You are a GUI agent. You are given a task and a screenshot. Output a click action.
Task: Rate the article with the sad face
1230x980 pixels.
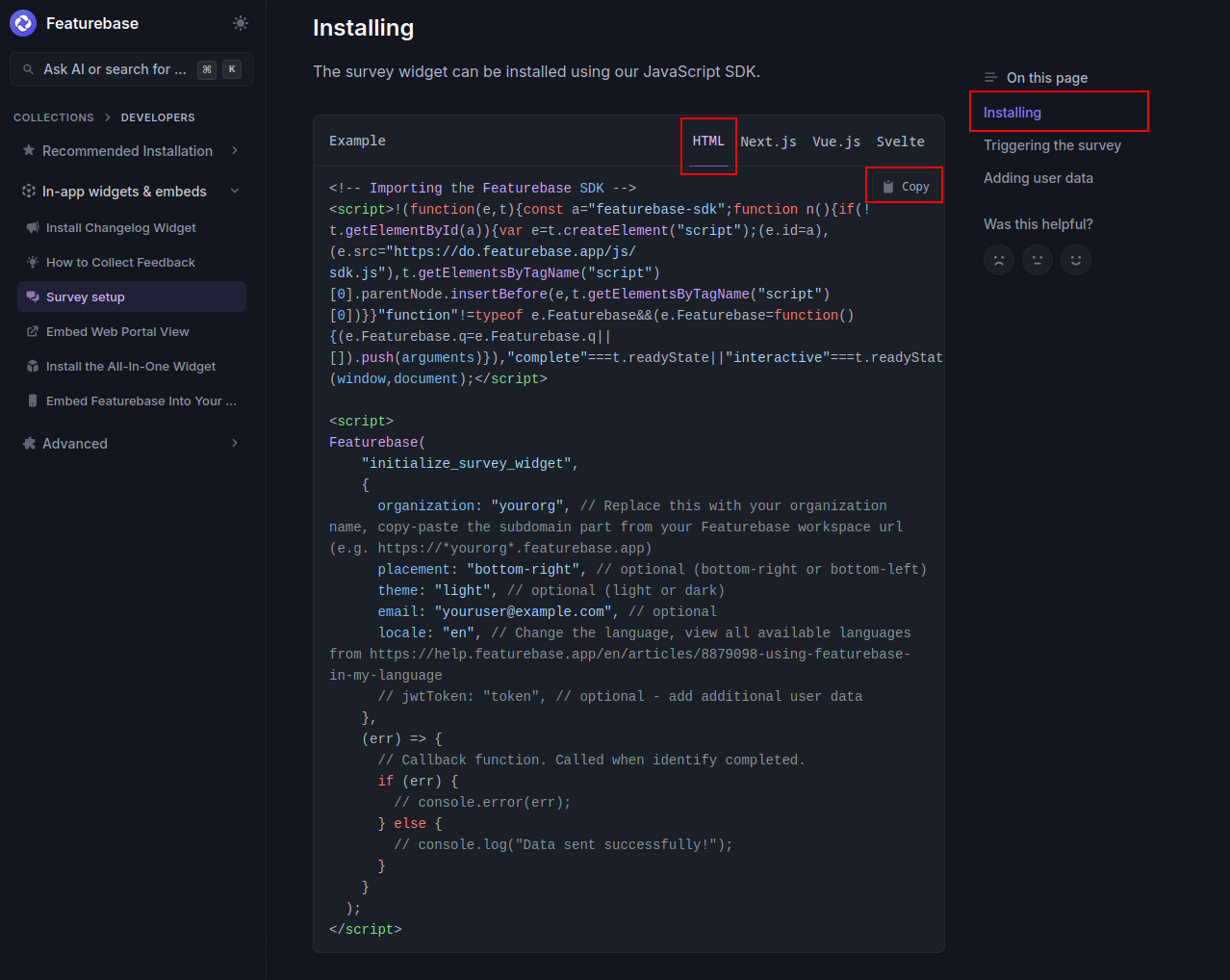(x=999, y=260)
